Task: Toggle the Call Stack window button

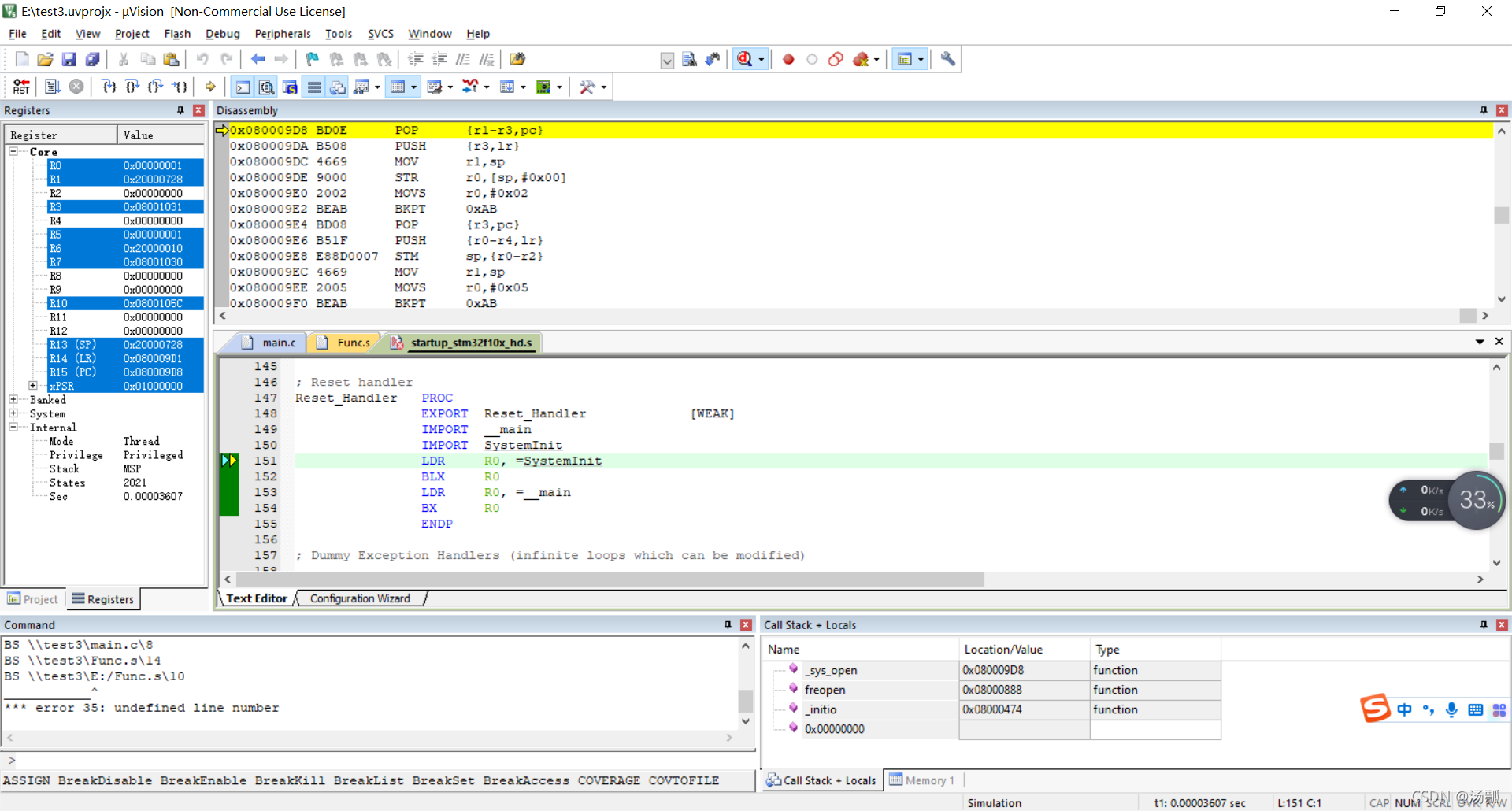Action: 338,87
